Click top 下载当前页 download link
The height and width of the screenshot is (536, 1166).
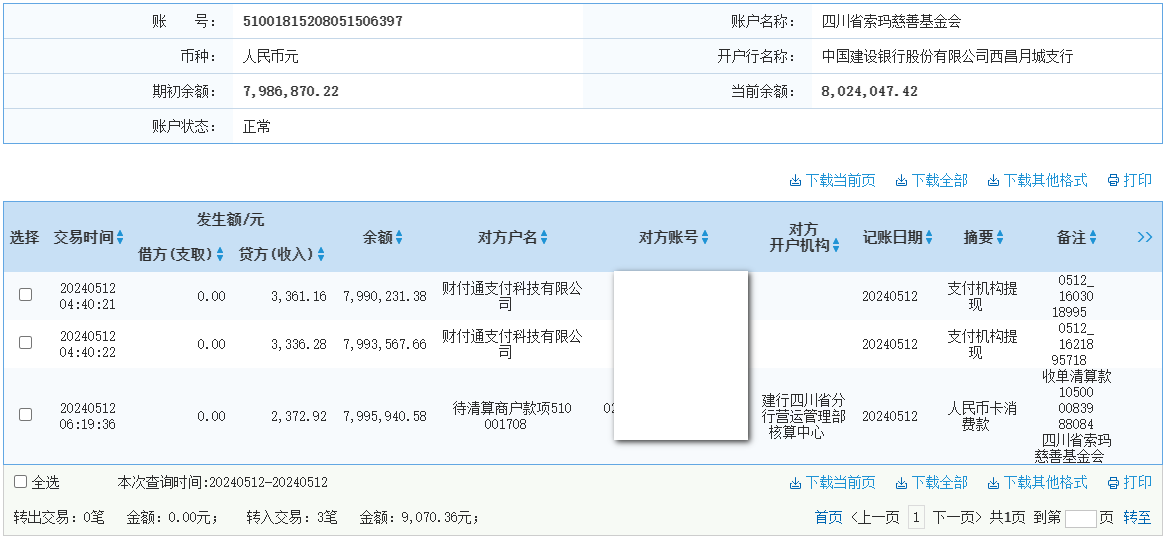pyautogui.click(x=832, y=181)
